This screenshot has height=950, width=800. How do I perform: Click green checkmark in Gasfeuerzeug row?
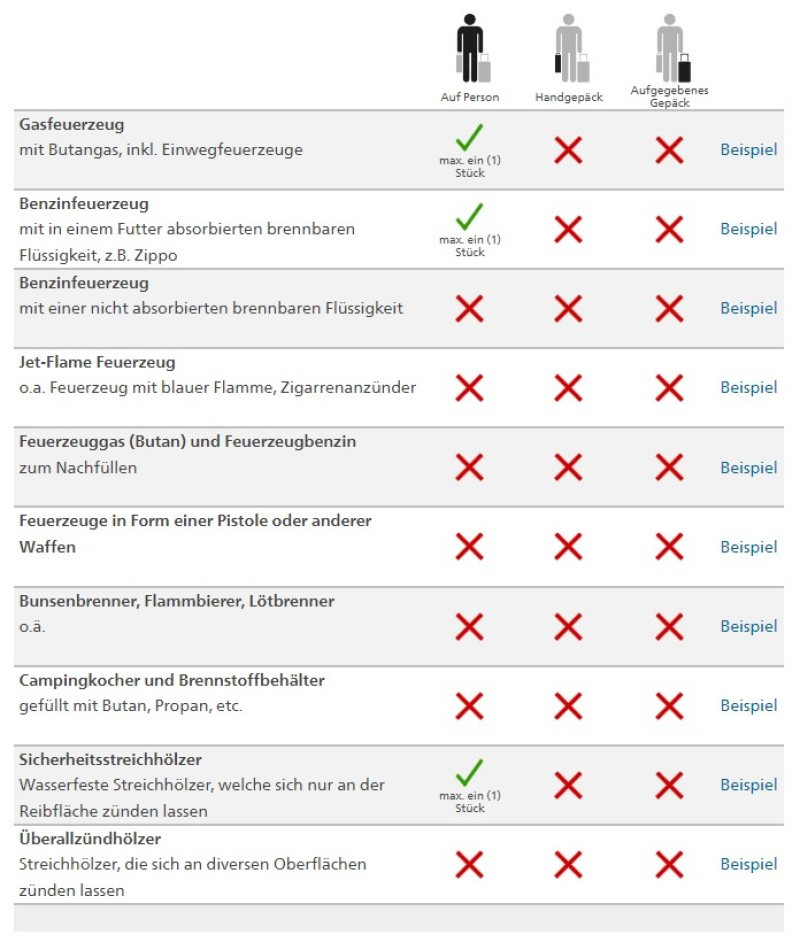point(470,138)
